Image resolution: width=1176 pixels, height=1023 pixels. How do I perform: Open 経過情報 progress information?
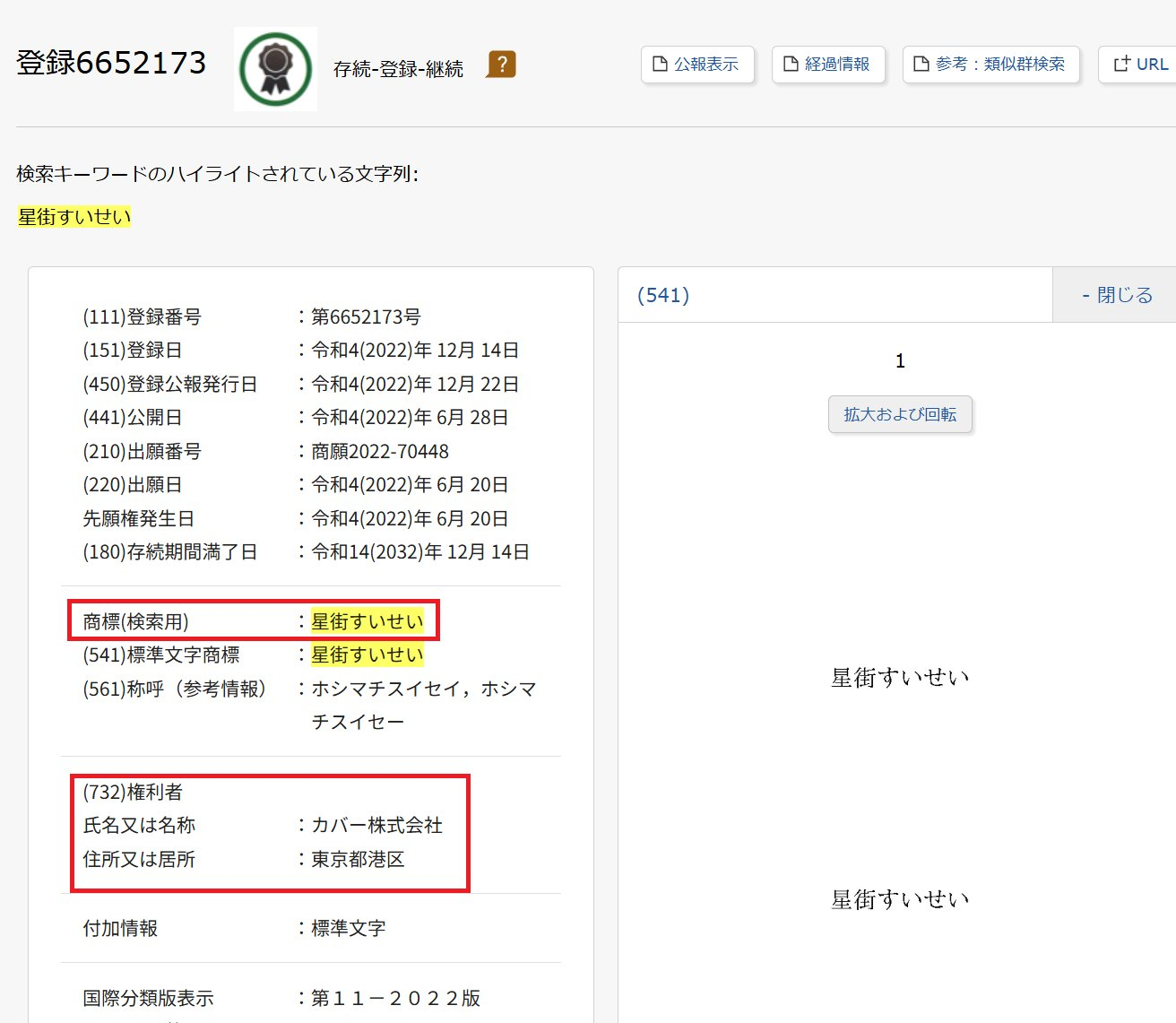tap(828, 65)
